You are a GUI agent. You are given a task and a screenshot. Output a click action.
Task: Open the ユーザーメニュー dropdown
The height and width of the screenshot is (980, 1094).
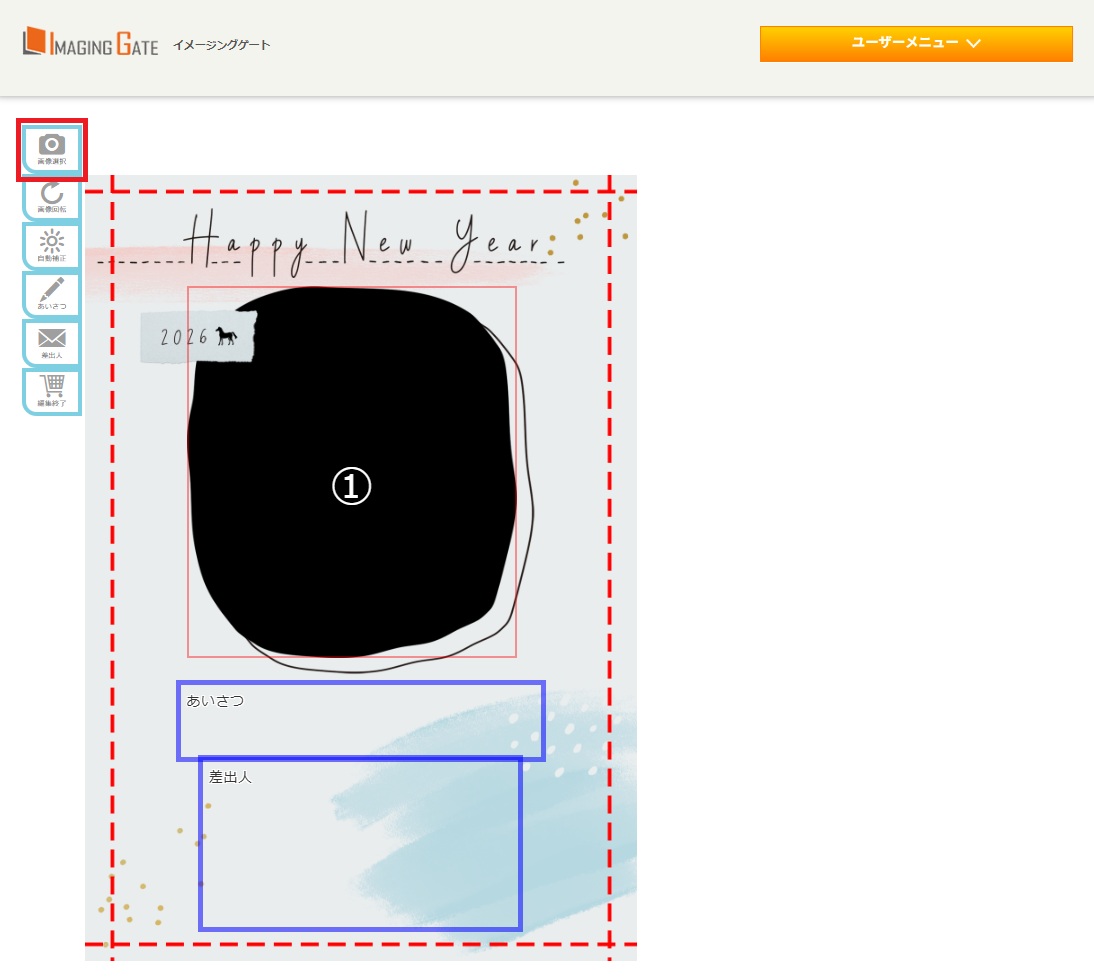(x=915, y=44)
